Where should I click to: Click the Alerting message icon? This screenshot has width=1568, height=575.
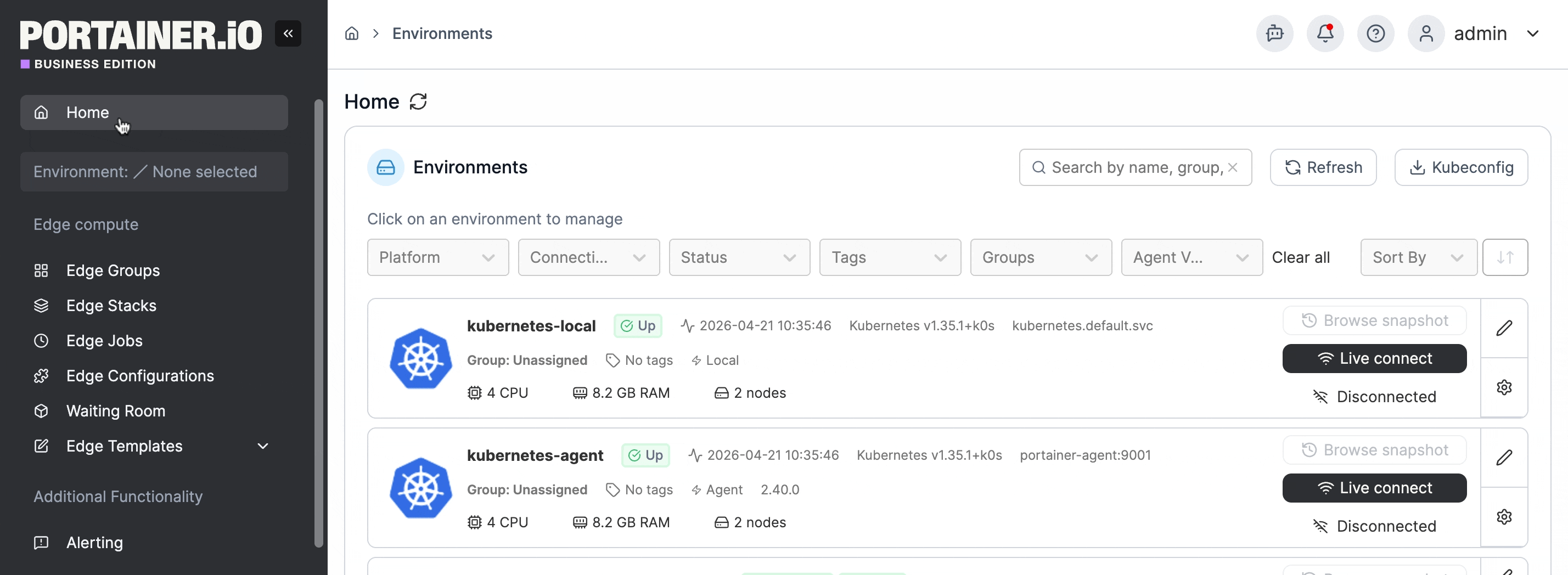pos(41,542)
